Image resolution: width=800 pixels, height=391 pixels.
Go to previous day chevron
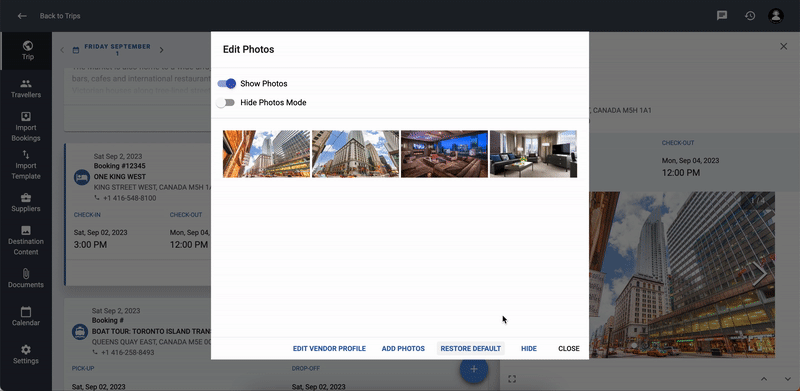pyautogui.click(x=62, y=50)
